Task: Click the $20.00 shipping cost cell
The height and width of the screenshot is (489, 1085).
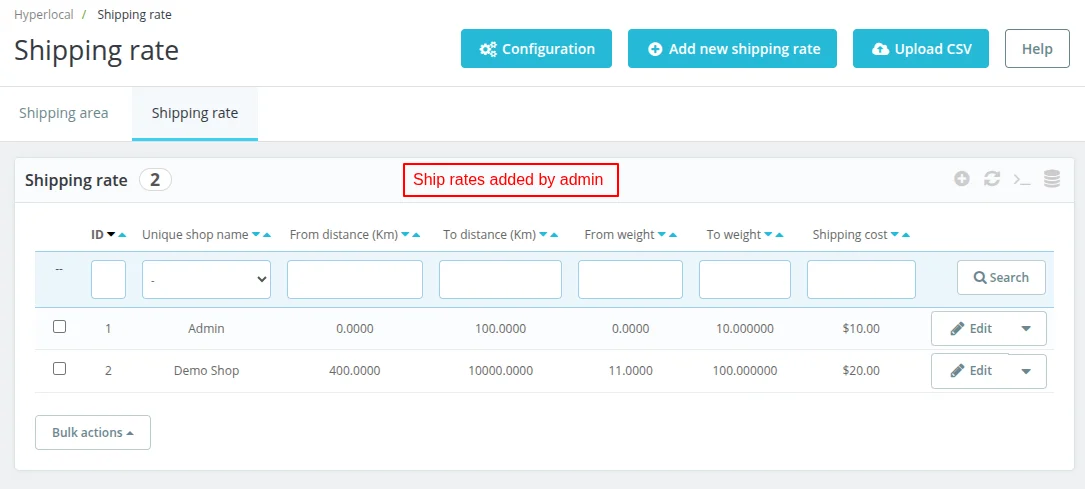Action: coord(861,371)
